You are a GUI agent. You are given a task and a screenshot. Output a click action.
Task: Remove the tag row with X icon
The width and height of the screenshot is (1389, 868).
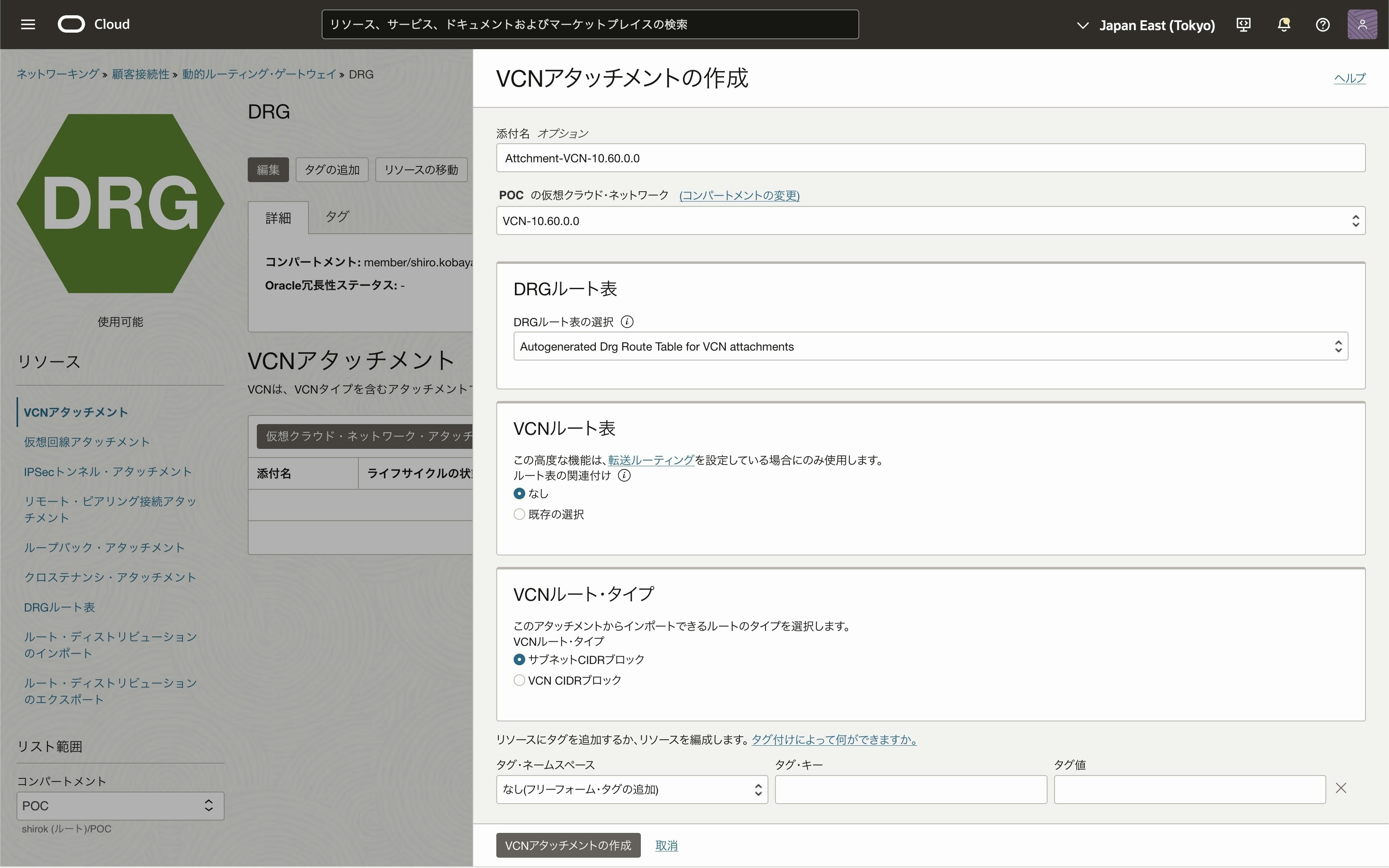click(x=1341, y=788)
